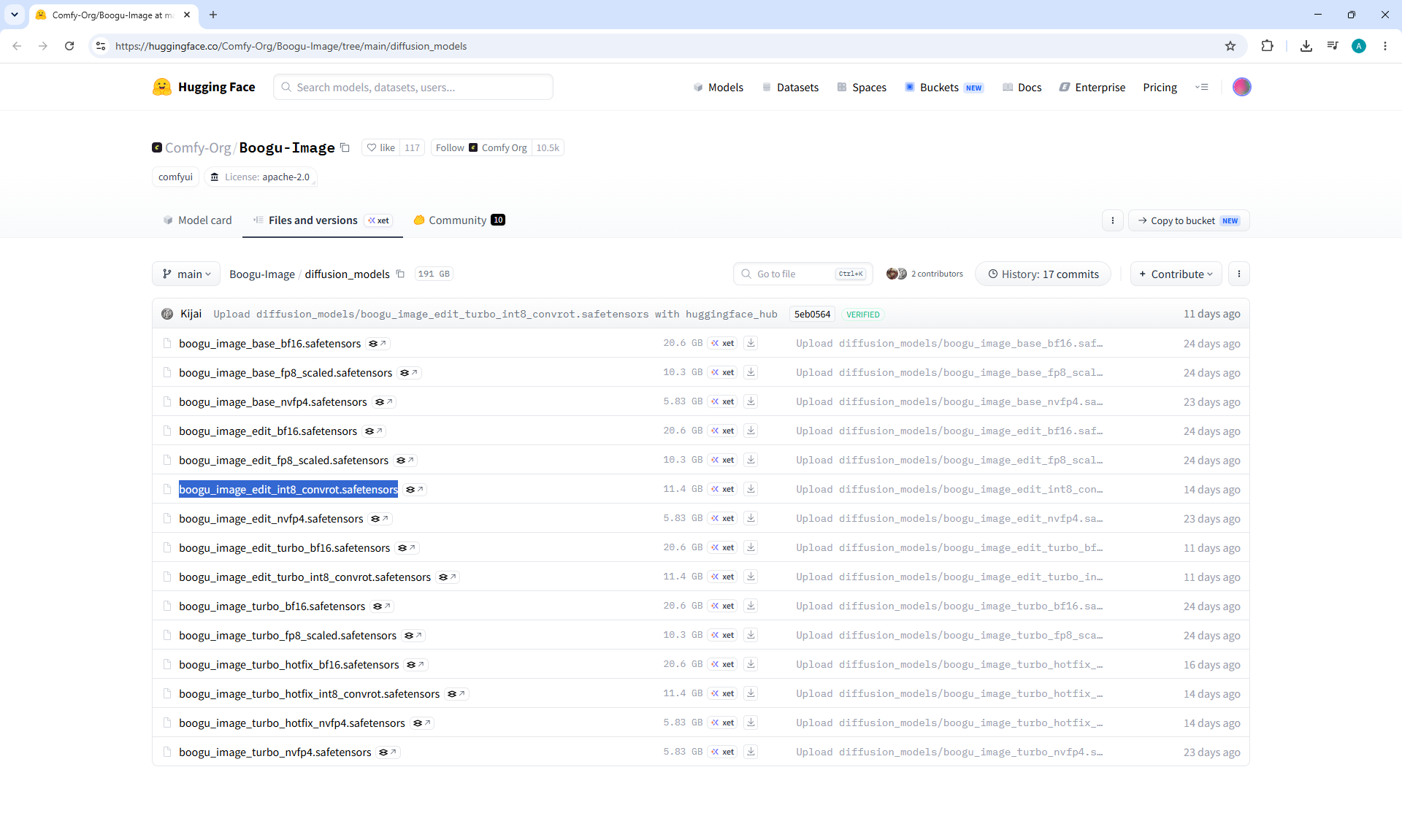This screenshot has height=840, width=1402.
Task: Expand the main branch selector
Action: click(x=186, y=274)
